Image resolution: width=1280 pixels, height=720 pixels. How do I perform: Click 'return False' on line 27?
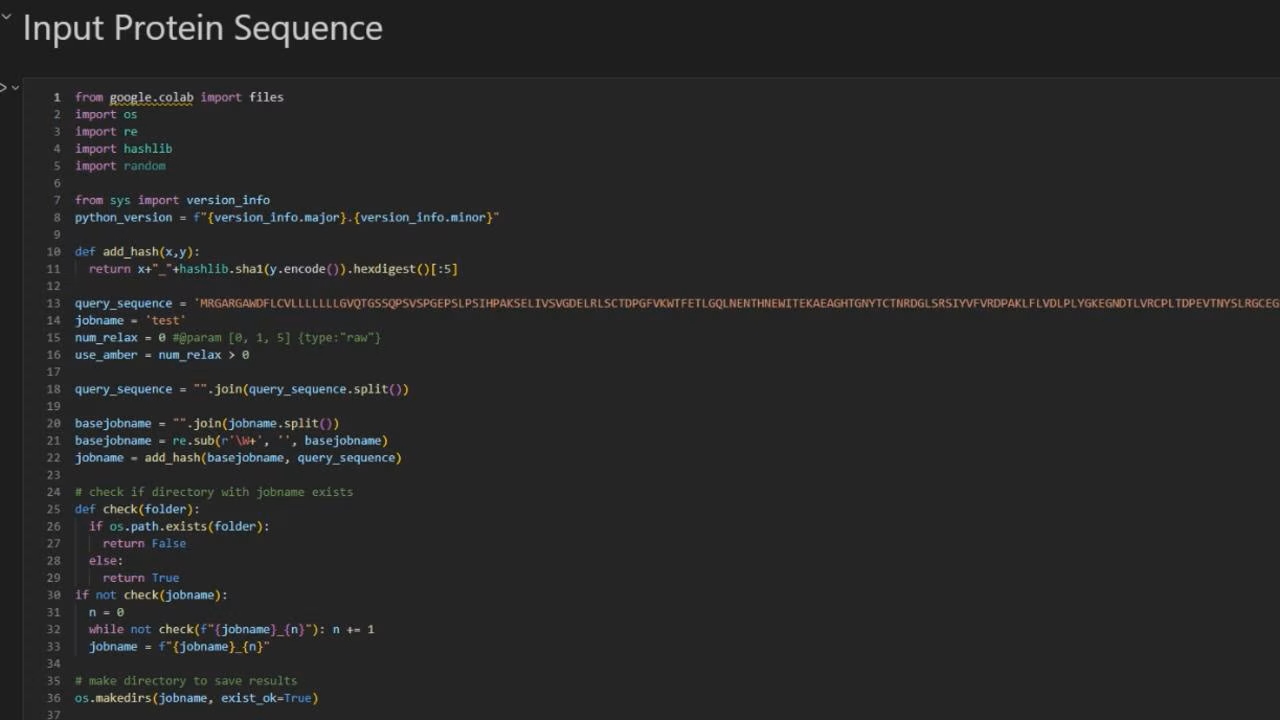click(x=144, y=543)
